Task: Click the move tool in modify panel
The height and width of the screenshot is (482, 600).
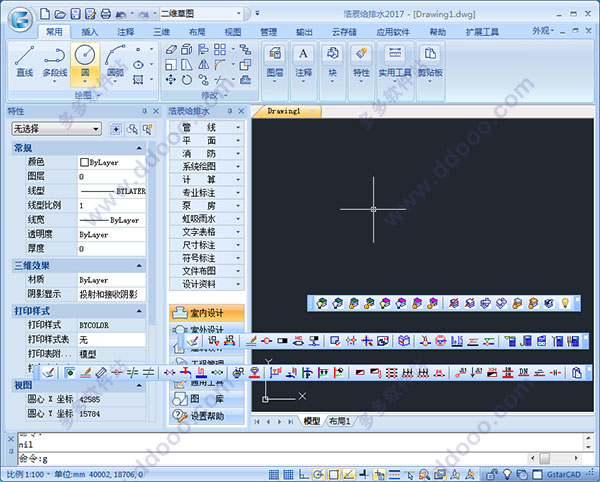Action: tap(171, 80)
